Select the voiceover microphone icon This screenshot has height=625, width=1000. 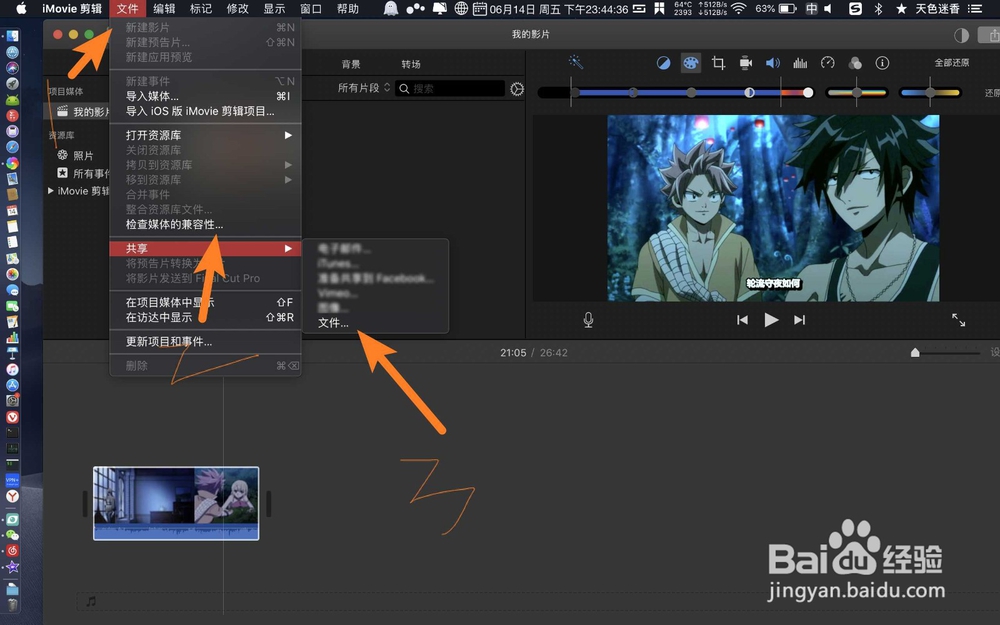[x=588, y=319]
